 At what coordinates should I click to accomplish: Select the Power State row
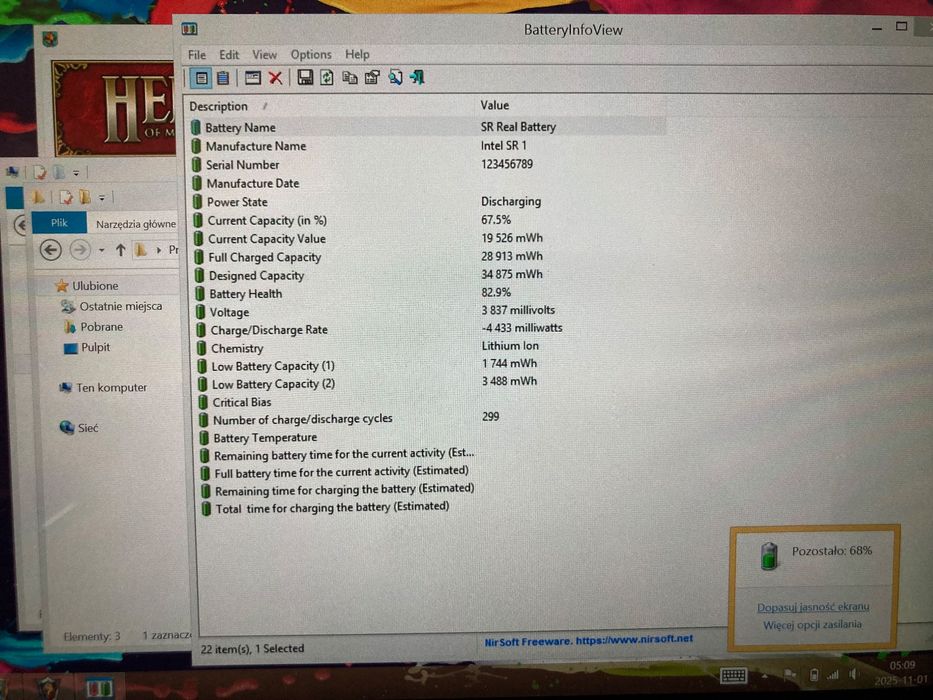click(x=427, y=202)
